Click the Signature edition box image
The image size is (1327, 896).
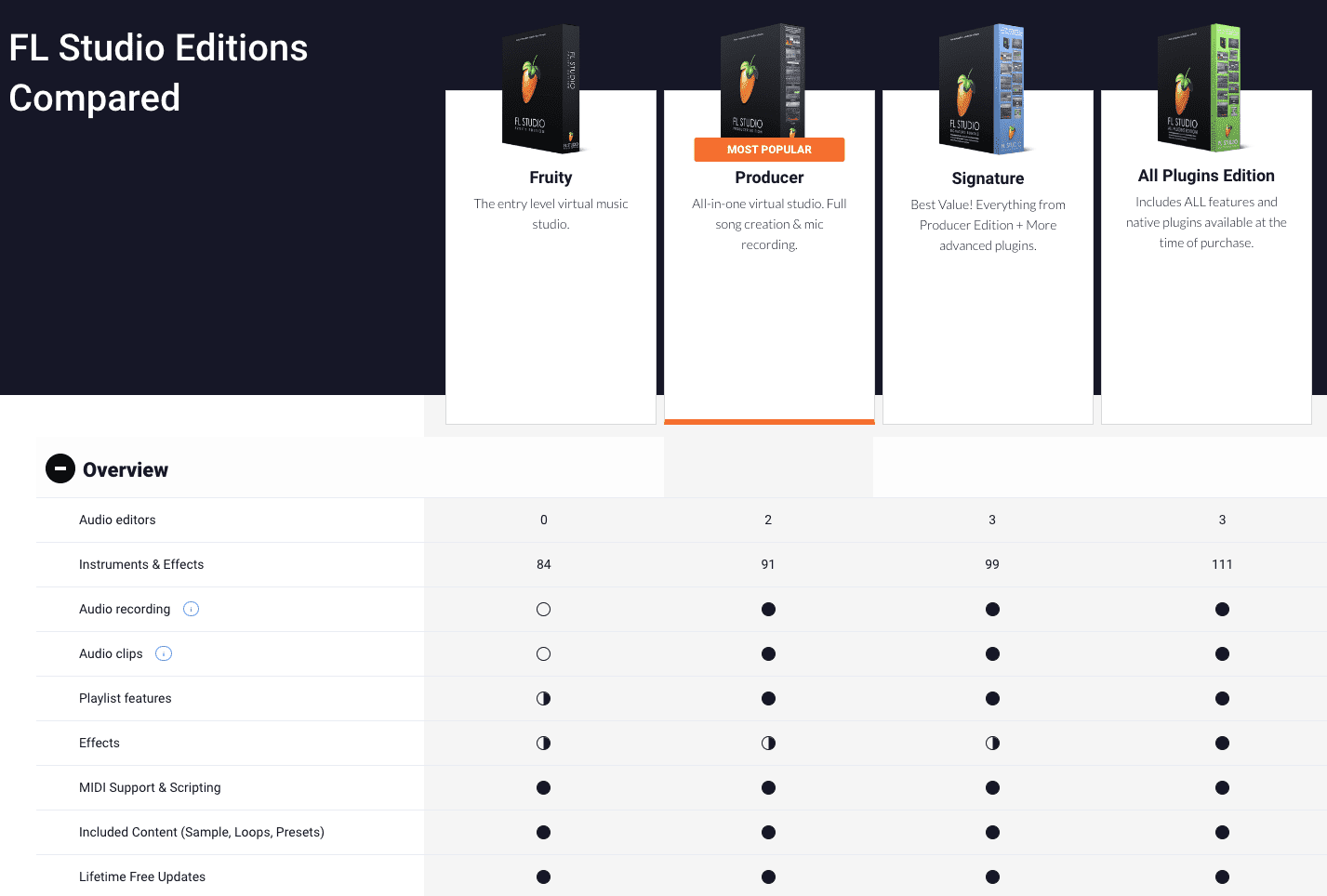coord(983,89)
